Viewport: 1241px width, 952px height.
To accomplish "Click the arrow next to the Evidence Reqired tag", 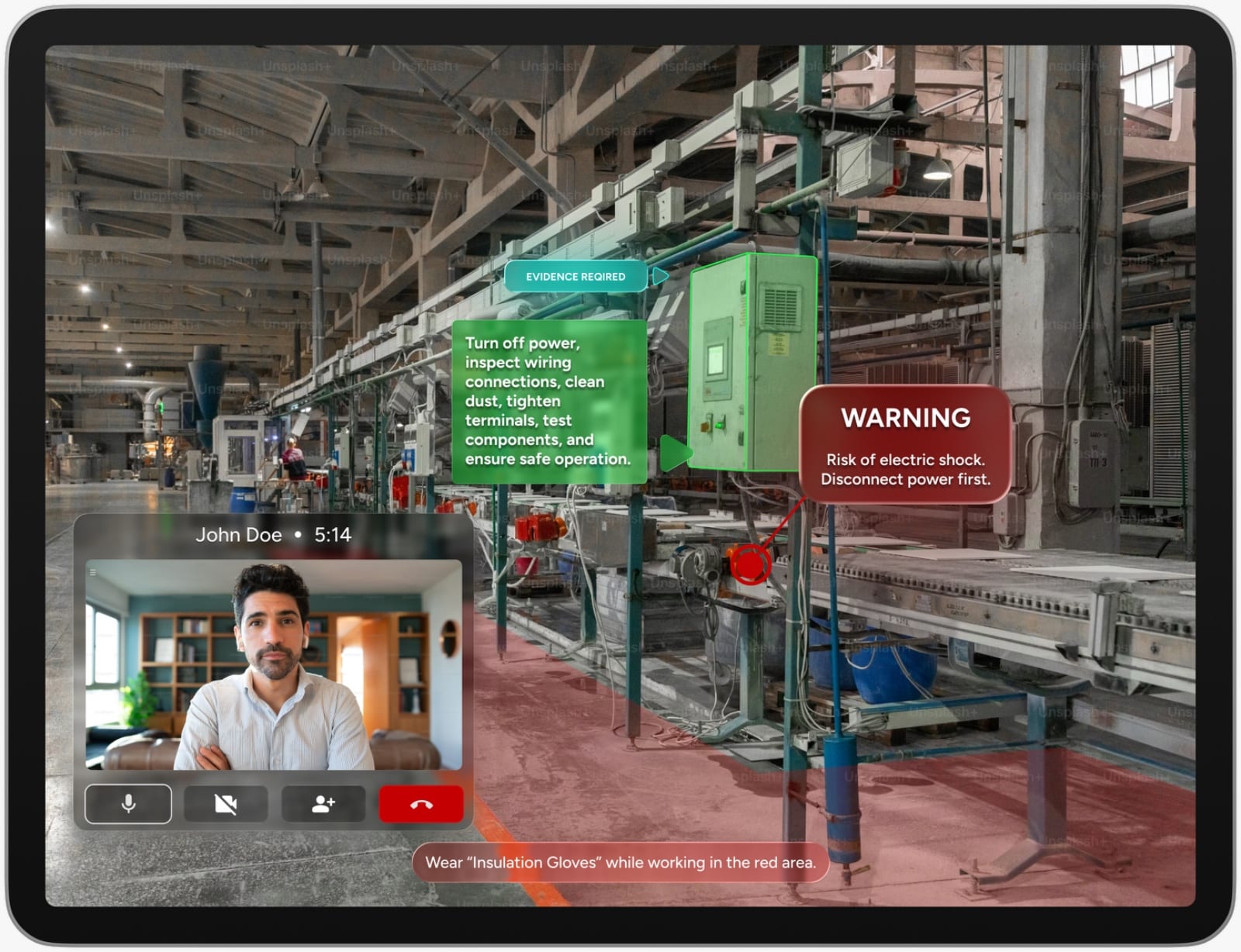I will [660, 276].
